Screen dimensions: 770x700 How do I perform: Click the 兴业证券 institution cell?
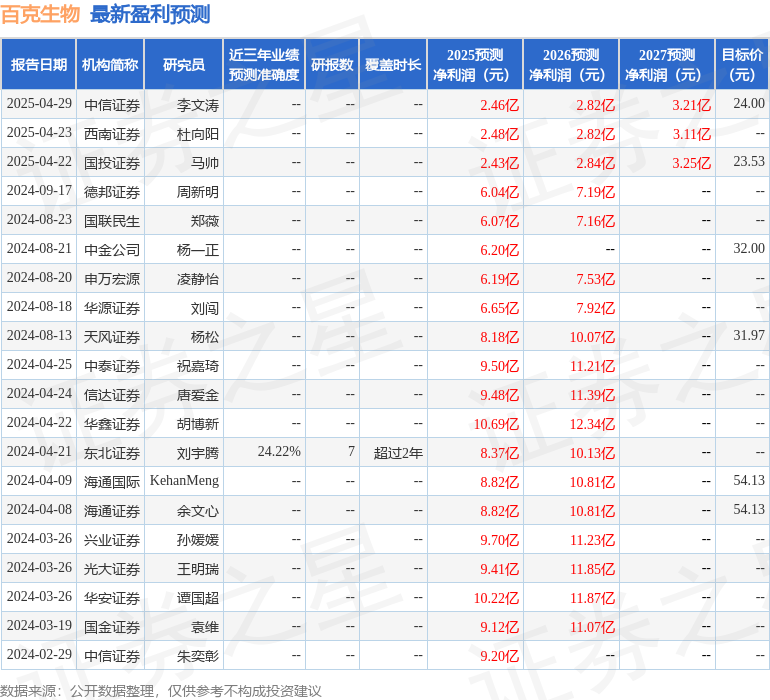point(112,539)
